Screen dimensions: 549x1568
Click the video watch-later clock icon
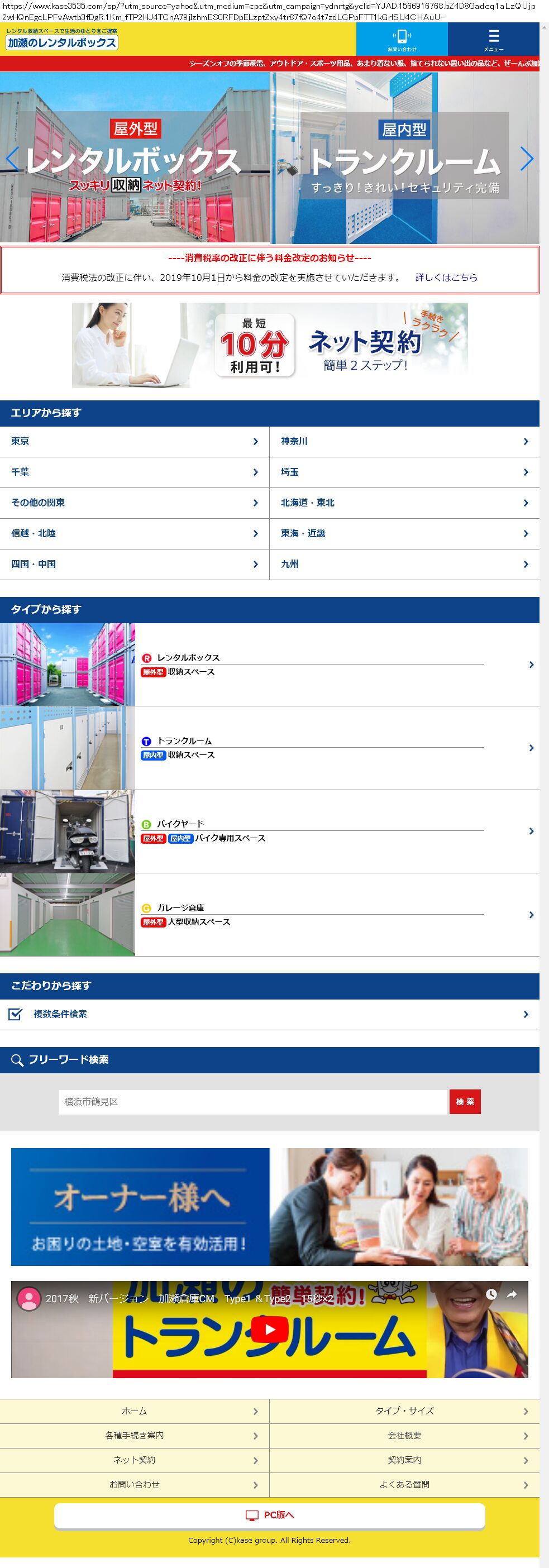tap(491, 1295)
